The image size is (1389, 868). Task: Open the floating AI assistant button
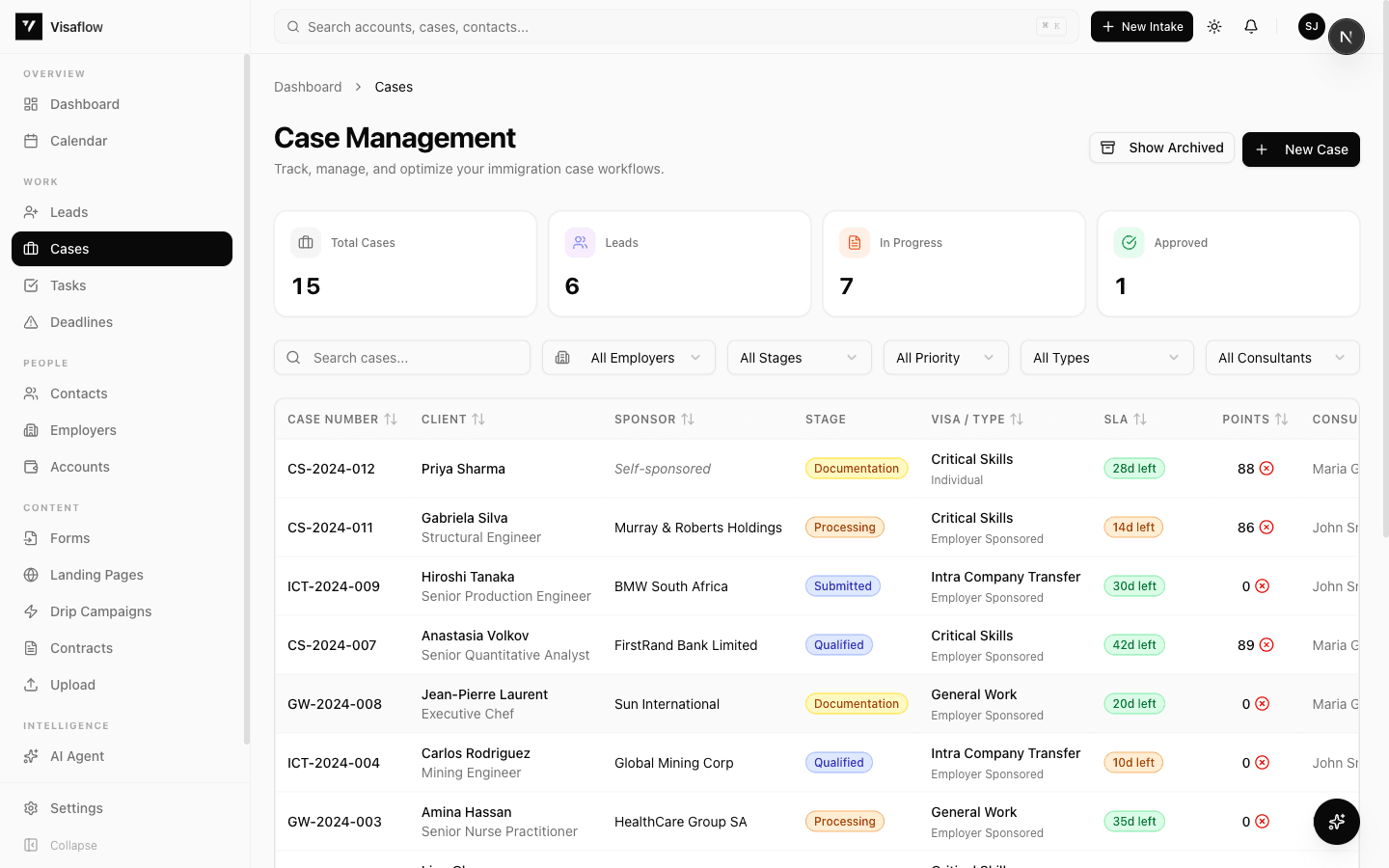click(1336, 822)
